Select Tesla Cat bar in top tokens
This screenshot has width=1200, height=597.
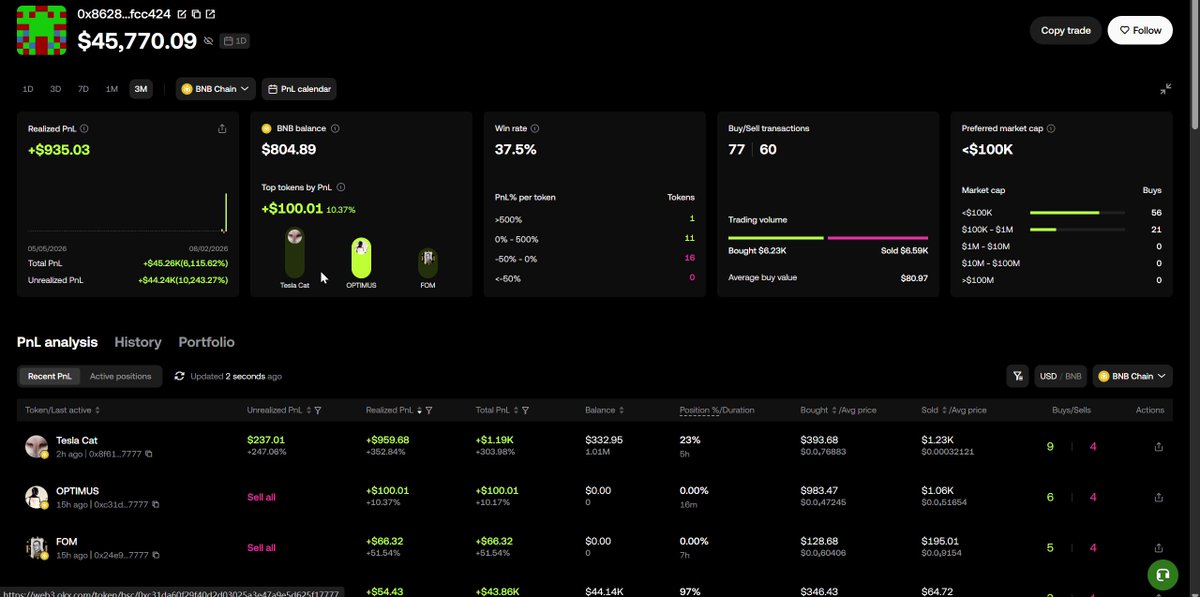pyautogui.click(x=295, y=253)
